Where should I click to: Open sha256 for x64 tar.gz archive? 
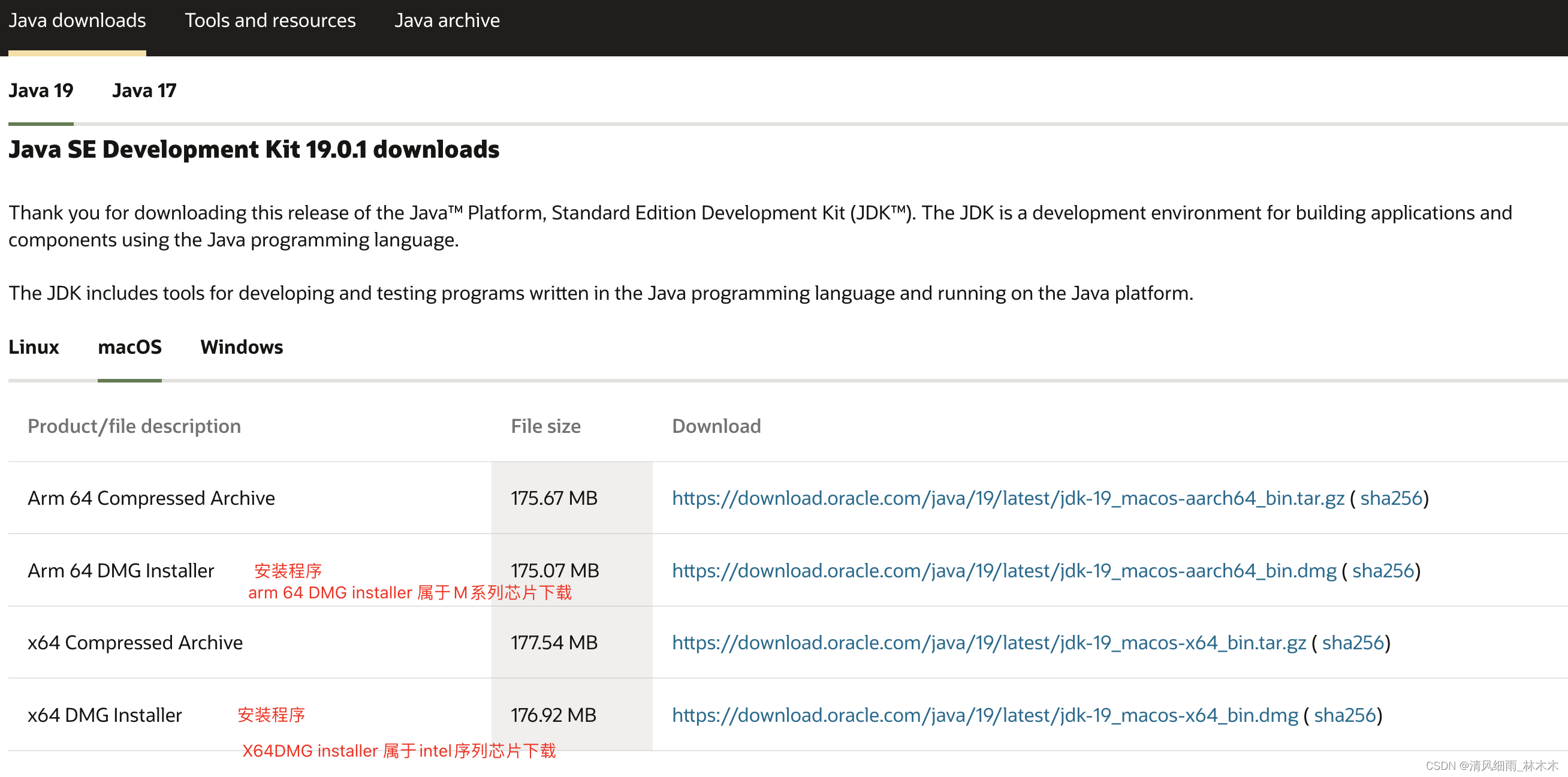click(x=1353, y=643)
